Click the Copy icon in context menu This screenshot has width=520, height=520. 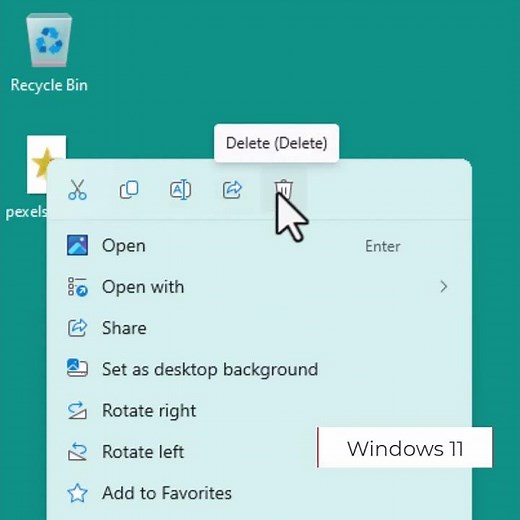pyautogui.click(x=129, y=189)
